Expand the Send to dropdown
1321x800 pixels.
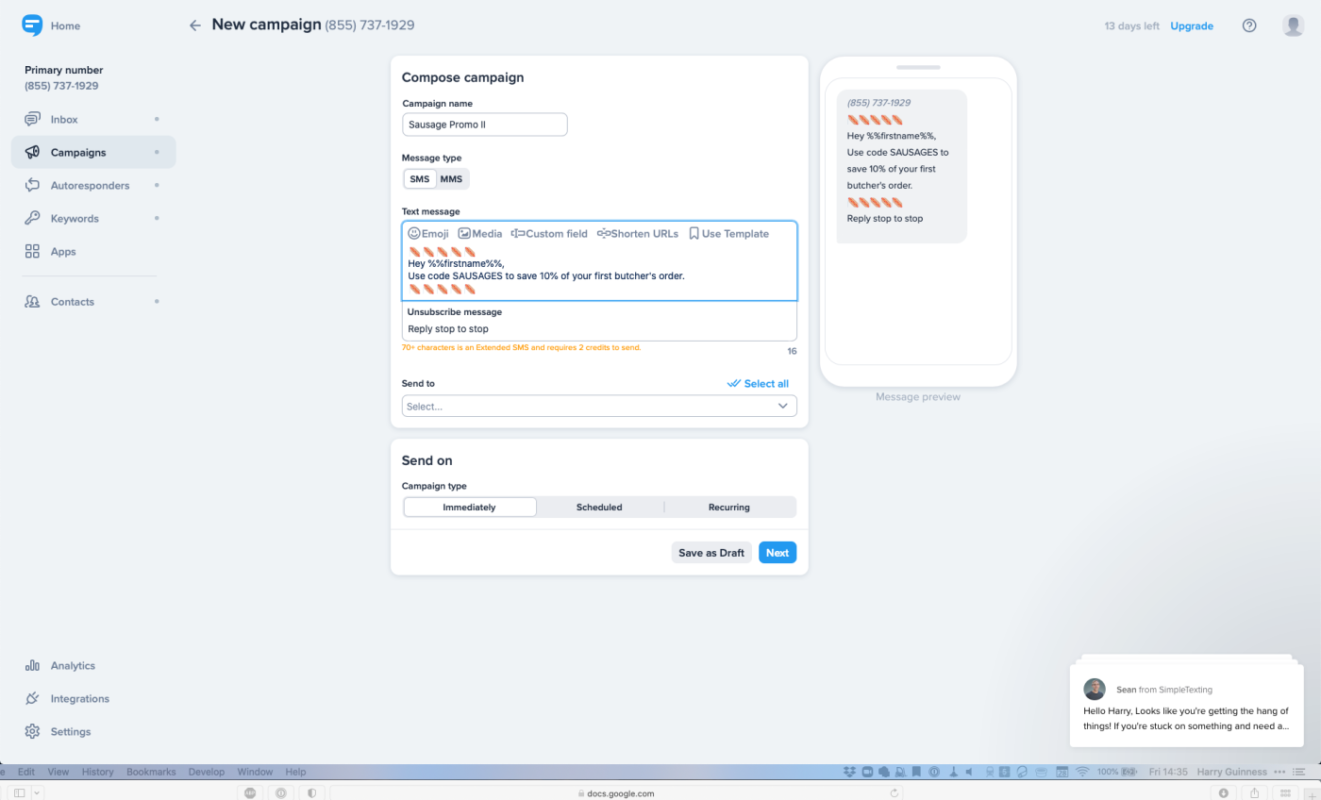point(599,406)
